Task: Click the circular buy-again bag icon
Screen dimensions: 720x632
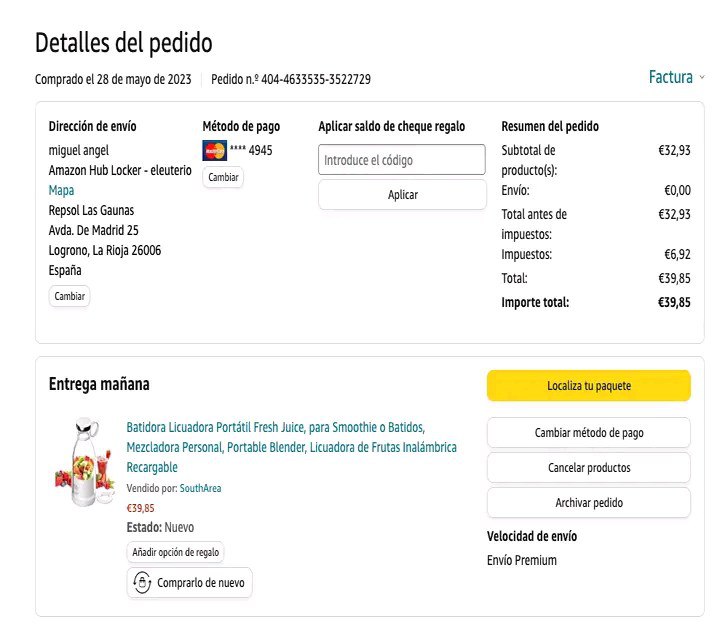Action: click(x=142, y=582)
